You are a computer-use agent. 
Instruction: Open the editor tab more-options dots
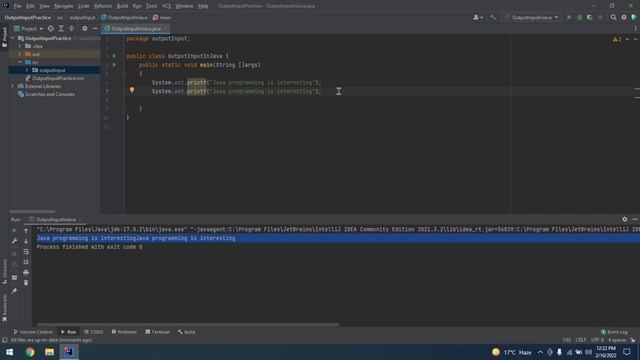(635, 29)
